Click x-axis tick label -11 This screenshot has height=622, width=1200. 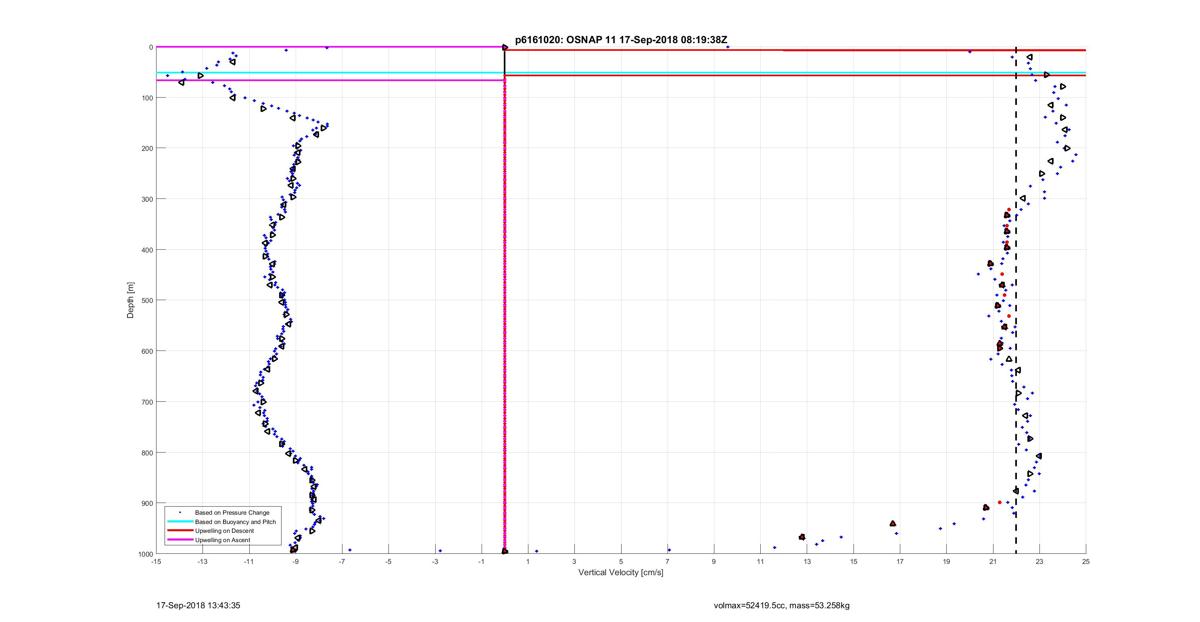[x=249, y=561]
